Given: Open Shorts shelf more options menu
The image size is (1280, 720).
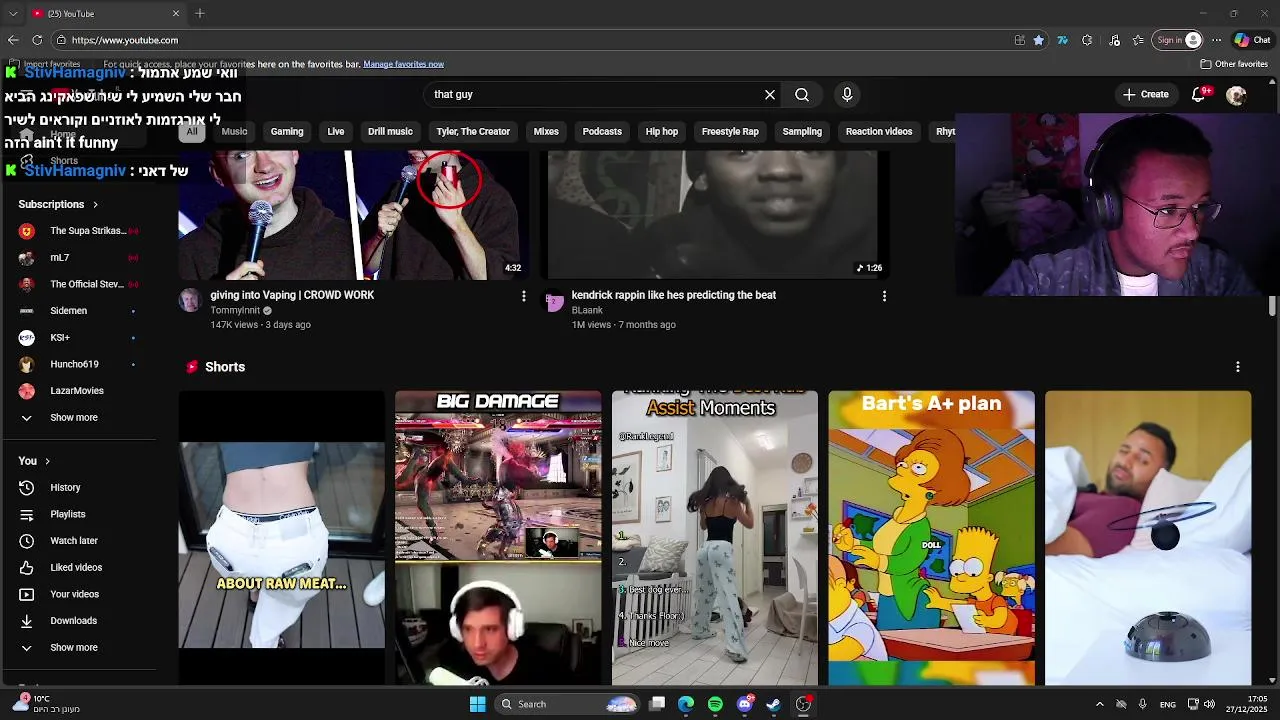Looking at the screenshot, I should pyautogui.click(x=1238, y=367).
